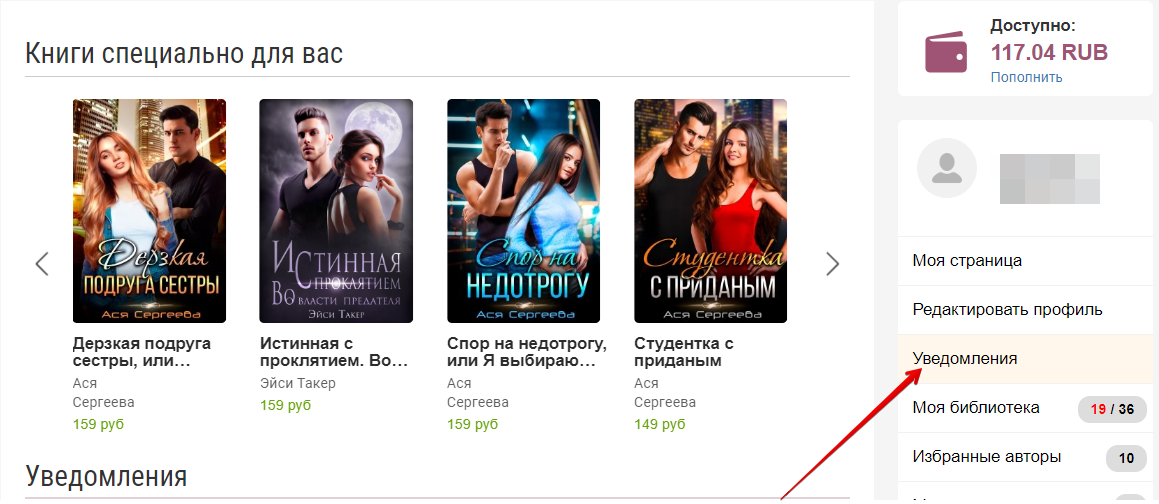Click the title "Спор на недотрогу, или Я выбираю…"
The image size is (1159, 504).
point(527,353)
